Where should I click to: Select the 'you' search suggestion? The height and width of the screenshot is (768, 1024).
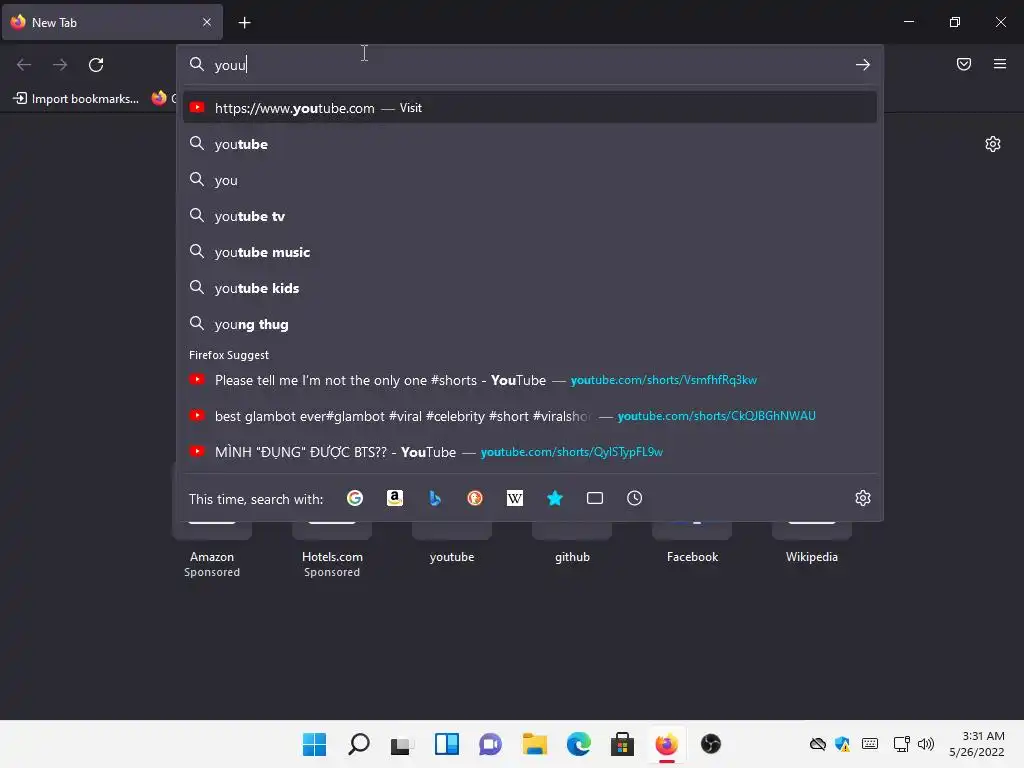530,180
